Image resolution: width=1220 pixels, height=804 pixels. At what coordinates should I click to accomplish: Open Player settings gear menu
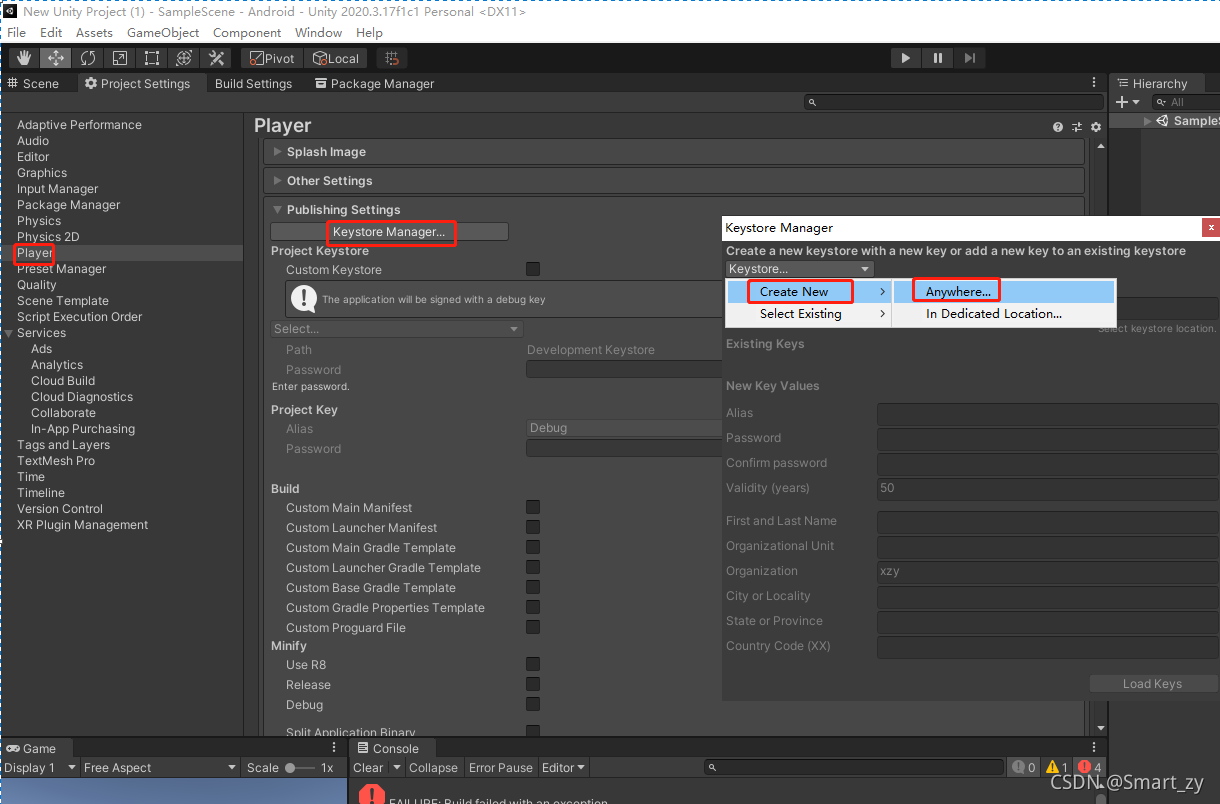click(1096, 127)
